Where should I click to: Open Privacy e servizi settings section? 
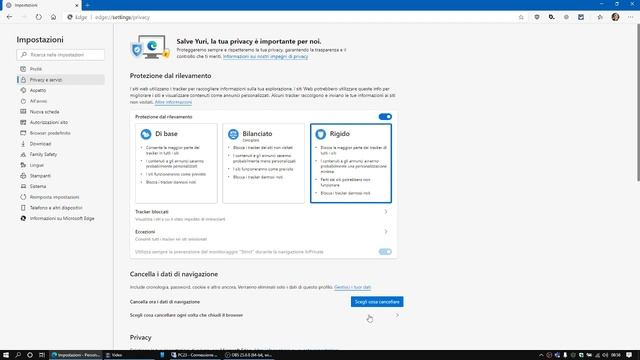pyautogui.click(x=60, y=80)
